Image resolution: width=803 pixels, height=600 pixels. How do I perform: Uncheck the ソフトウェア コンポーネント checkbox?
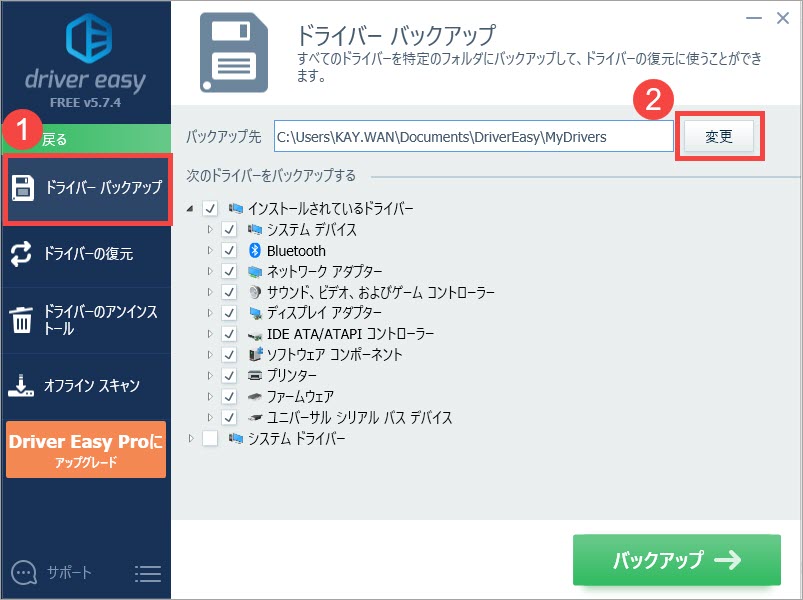(229, 355)
